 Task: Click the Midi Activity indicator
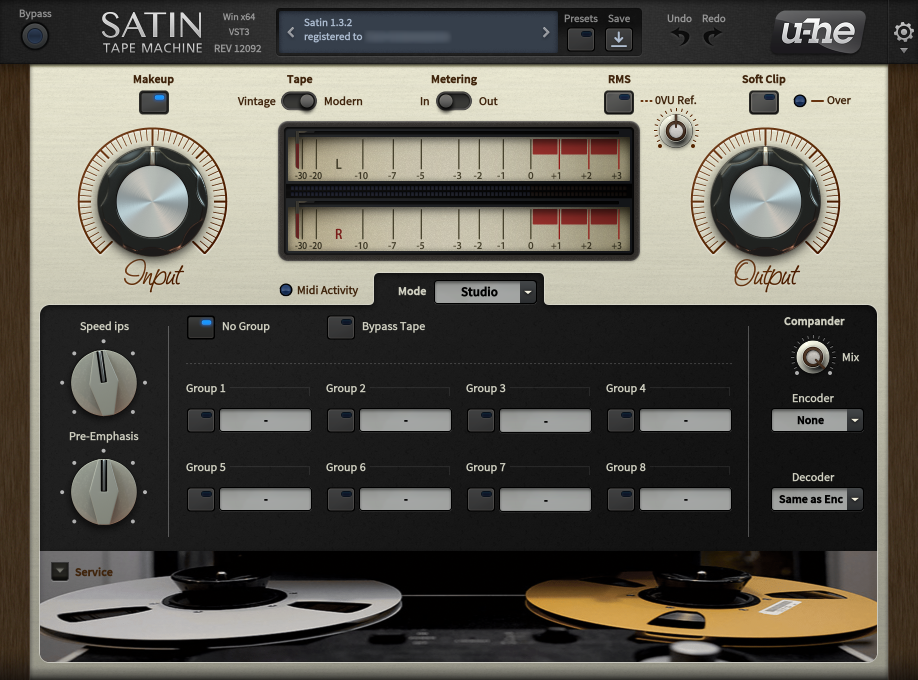286,290
